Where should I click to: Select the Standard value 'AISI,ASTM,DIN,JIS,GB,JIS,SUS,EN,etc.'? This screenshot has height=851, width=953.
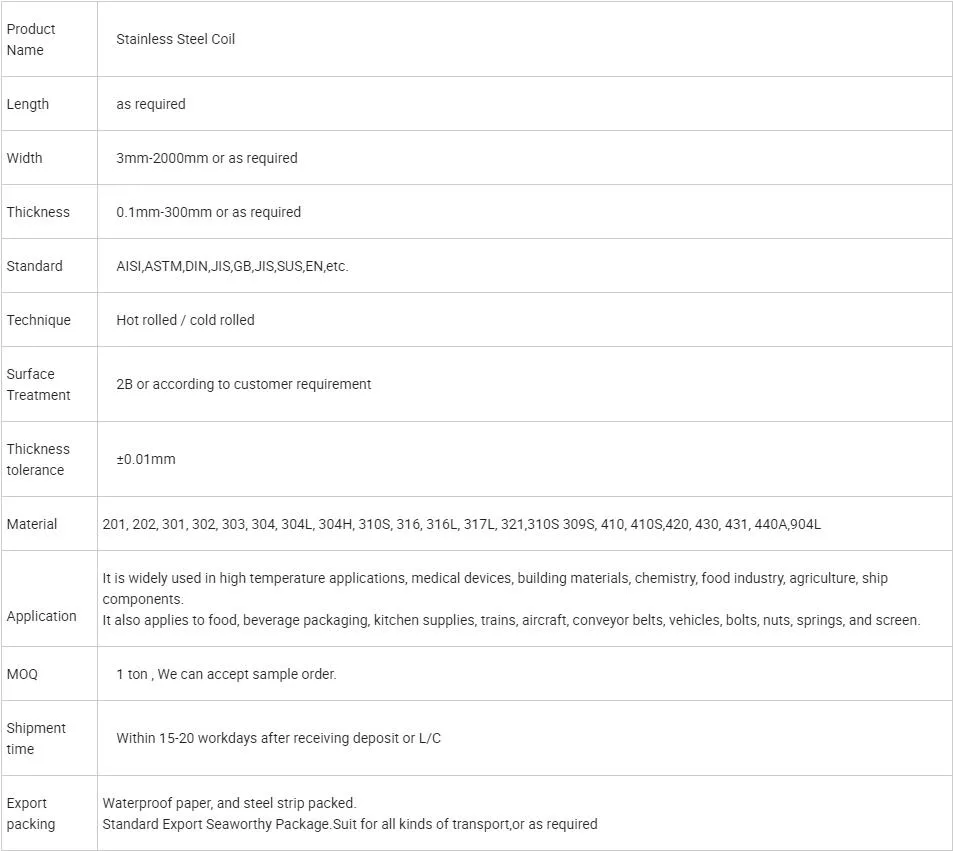pyautogui.click(x=232, y=266)
